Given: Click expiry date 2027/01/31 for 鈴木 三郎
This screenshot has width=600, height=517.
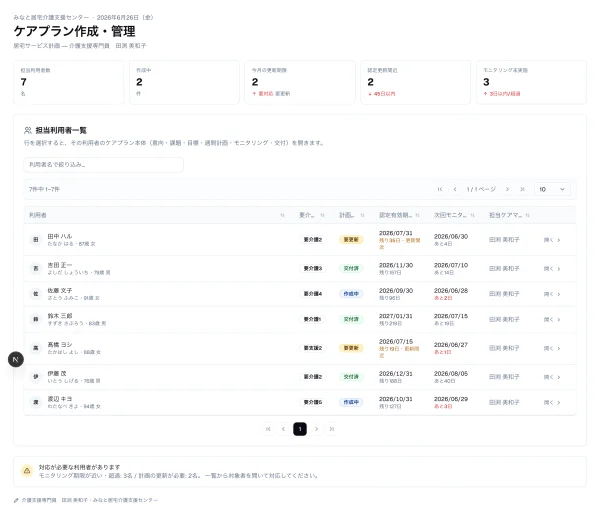Looking at the screenshot, I should click(x=396, y=316).
